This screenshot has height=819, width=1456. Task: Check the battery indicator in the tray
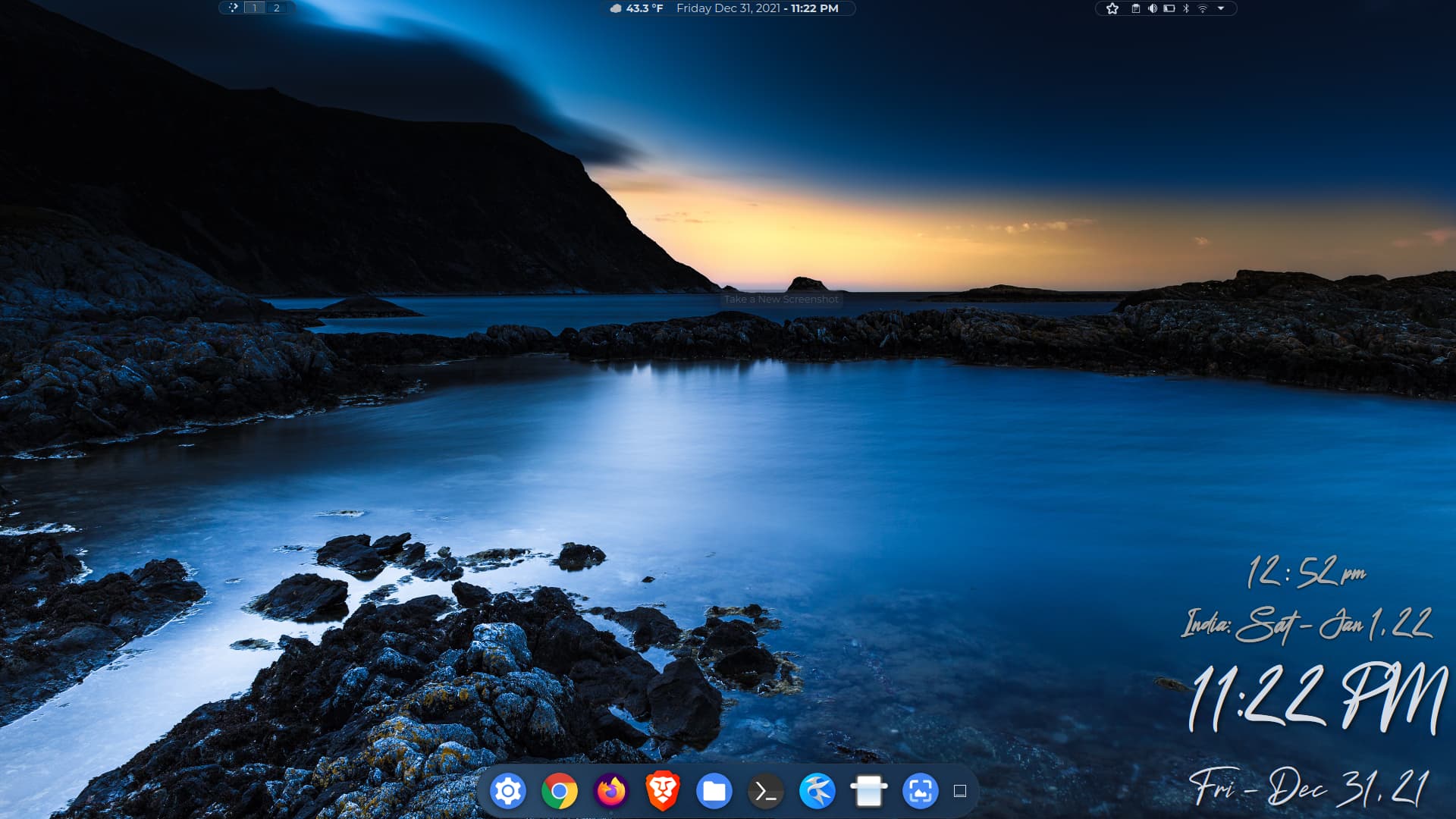(1169, 8)
